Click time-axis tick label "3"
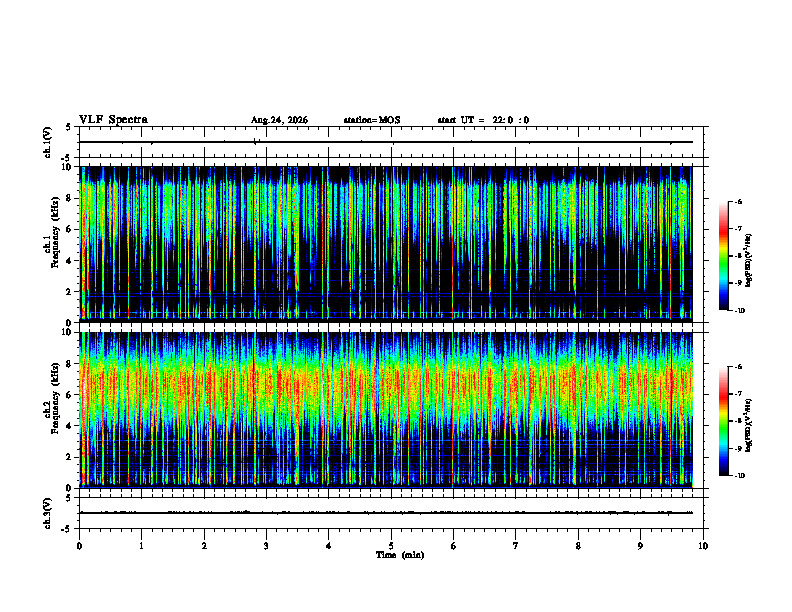Image resolution: width=792 pixels, height=612 pixels. 266,546
